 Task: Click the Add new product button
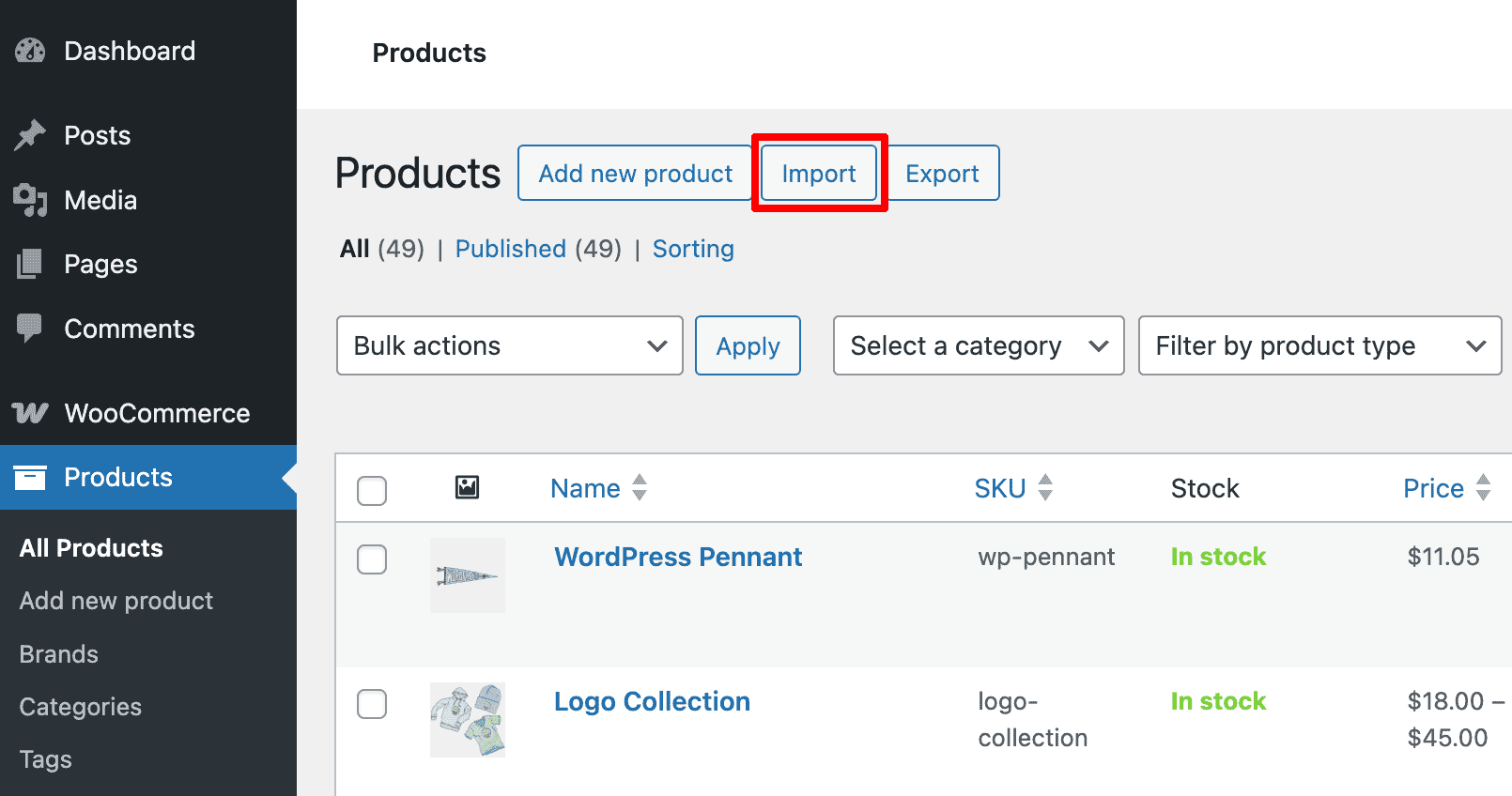click(x=635, y=173)
